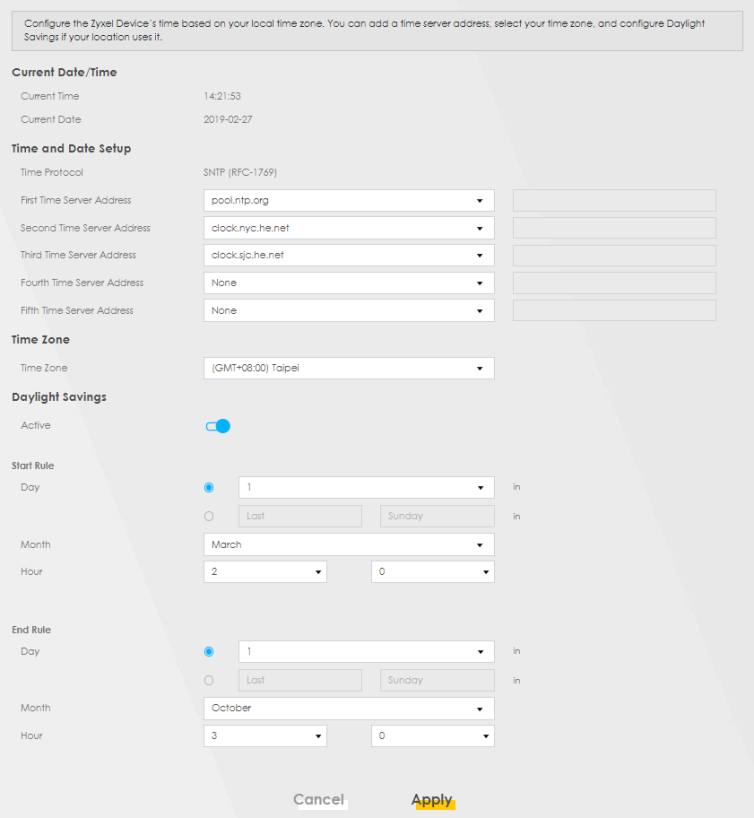Screen dimensions: 754x818
Task: Open Start Rule minute dropdown showing 0
Action: pyautogui.click(x=432, y=572)
